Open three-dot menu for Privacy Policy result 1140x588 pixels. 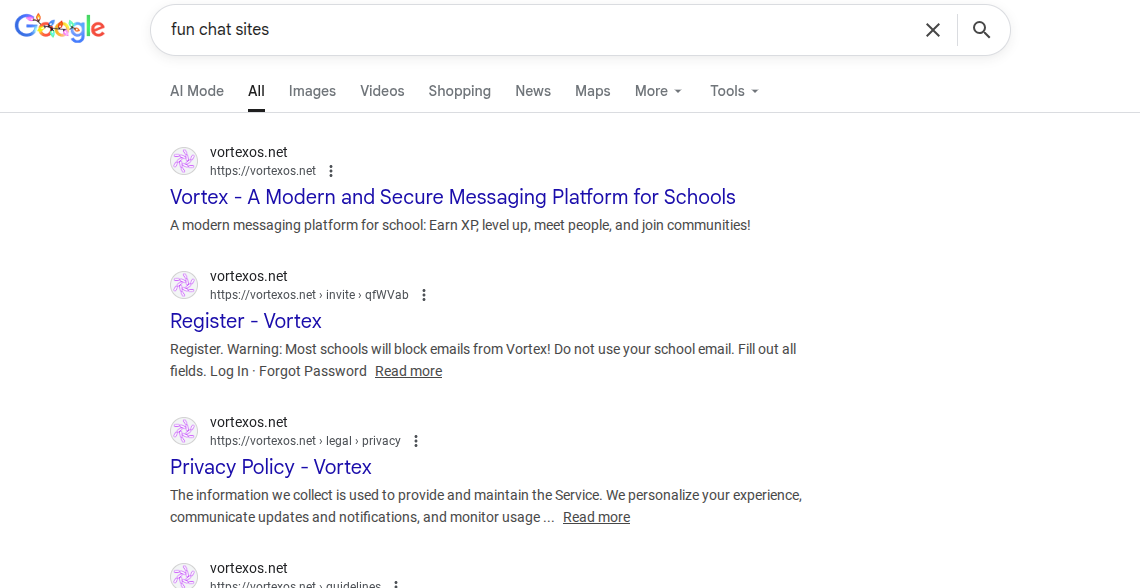(416, 441)
